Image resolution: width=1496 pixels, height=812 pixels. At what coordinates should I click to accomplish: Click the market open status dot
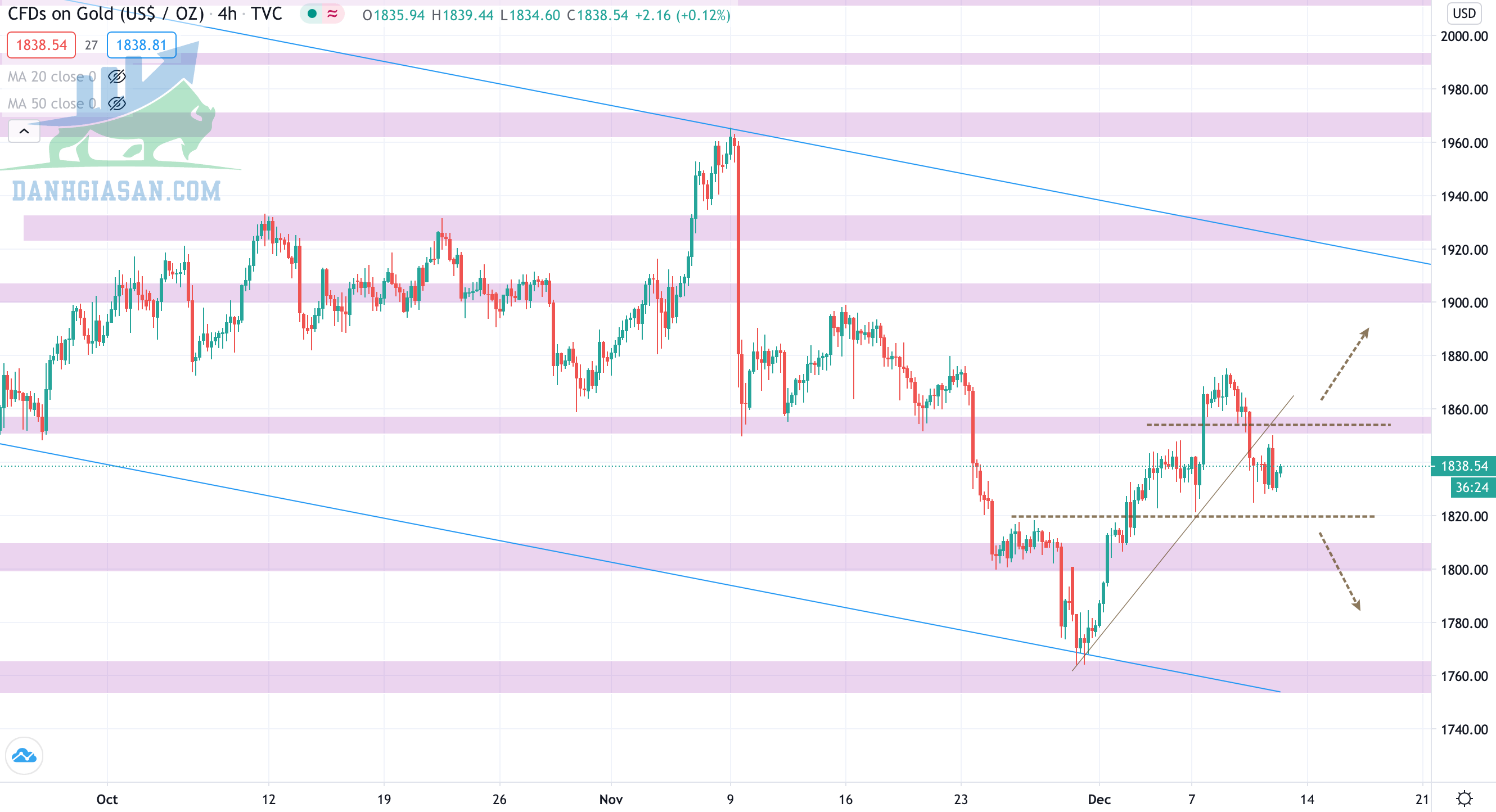[312, 13]
